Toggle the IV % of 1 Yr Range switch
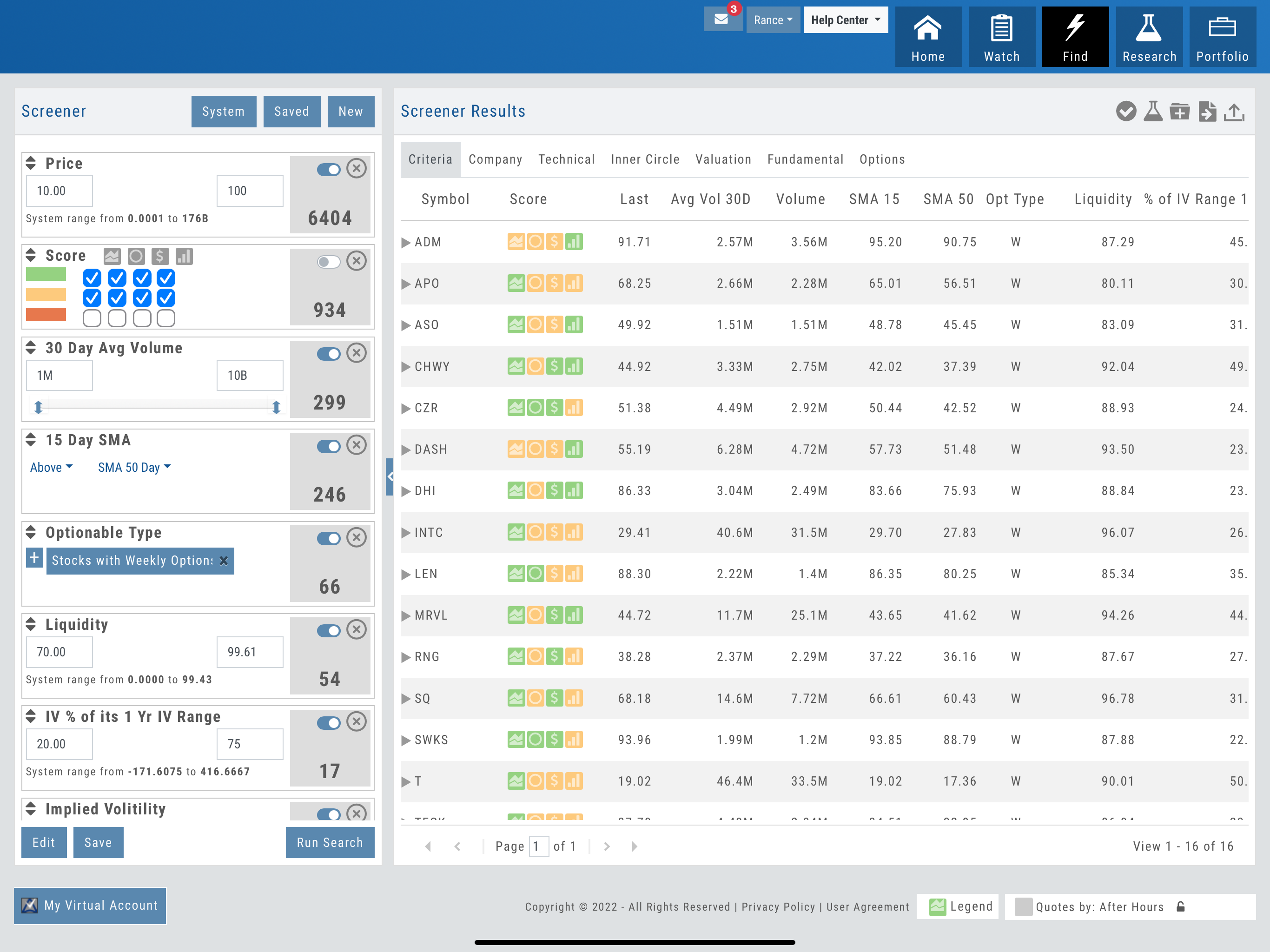 point(328,723)
